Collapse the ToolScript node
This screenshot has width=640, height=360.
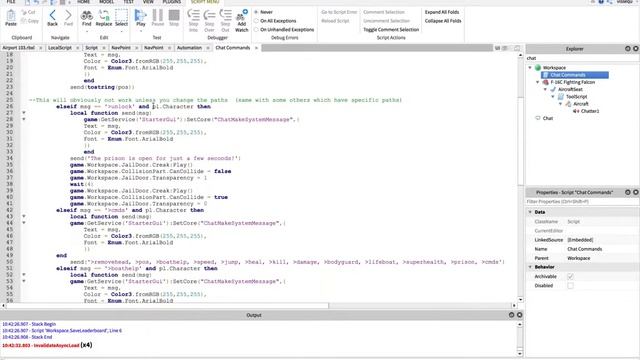(x=553, y=96)
